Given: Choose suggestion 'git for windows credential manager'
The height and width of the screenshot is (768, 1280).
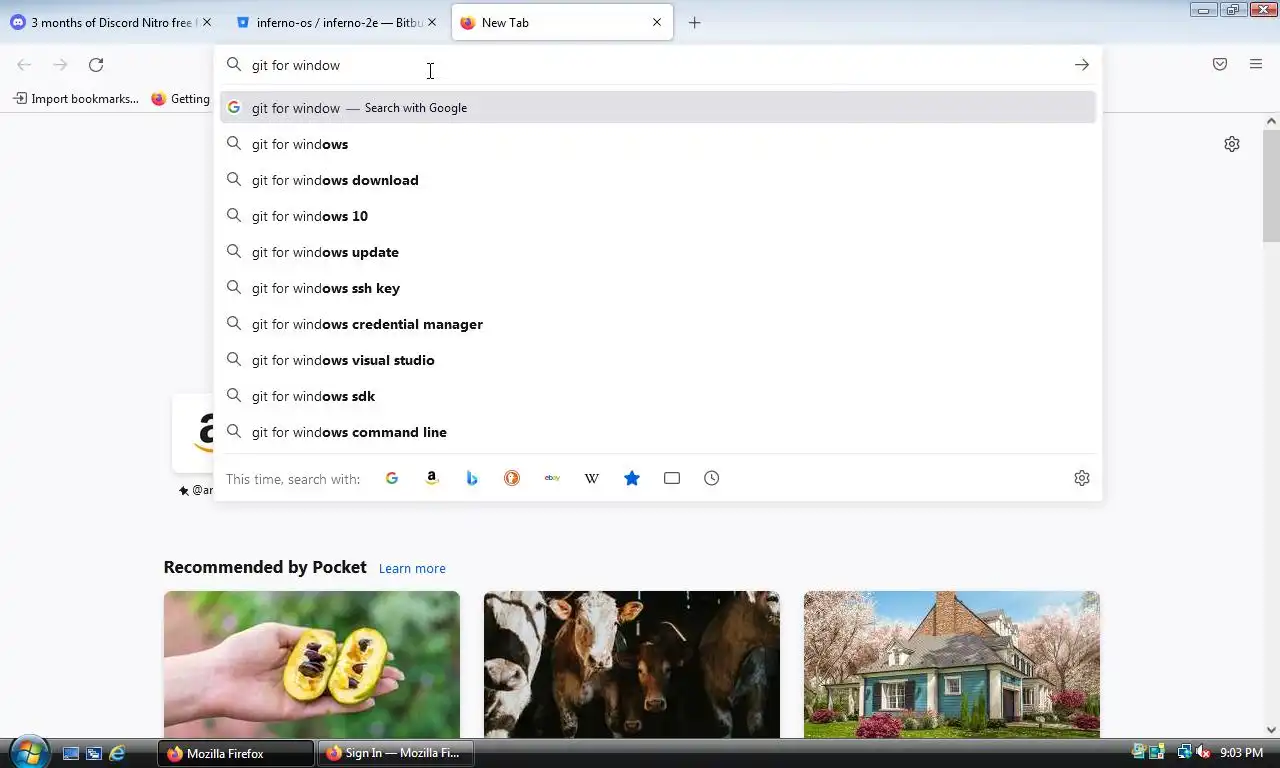Looking at the screenshot, I should coord(658,324).
